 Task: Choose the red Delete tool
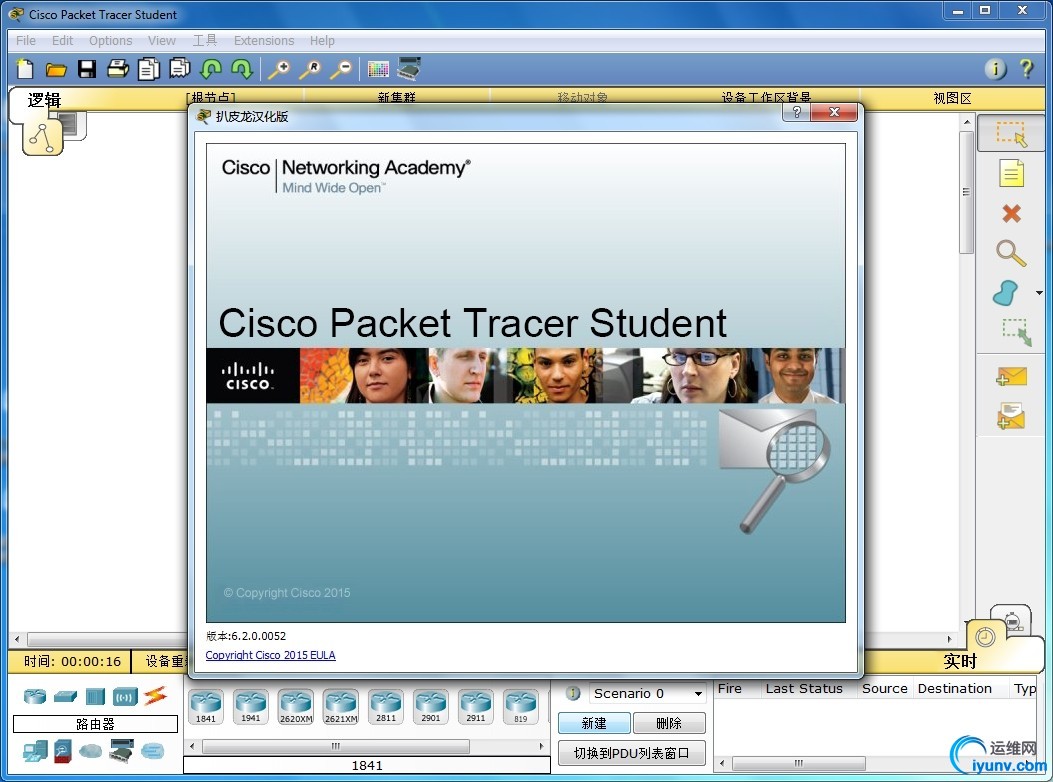click(1011, 214)
